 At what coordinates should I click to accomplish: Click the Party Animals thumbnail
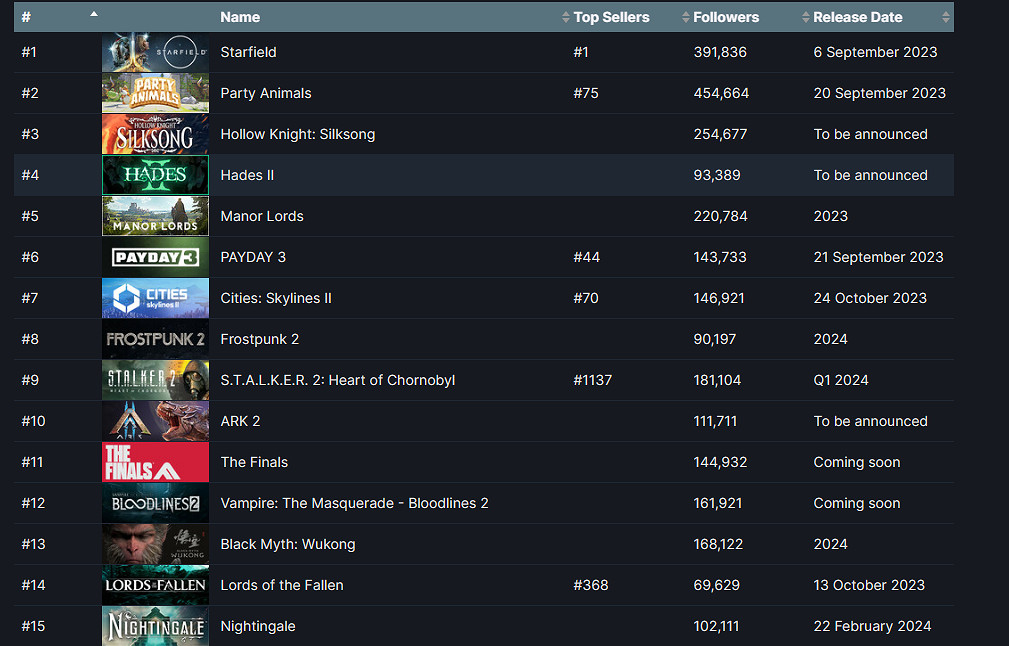(x=155, y=93)
